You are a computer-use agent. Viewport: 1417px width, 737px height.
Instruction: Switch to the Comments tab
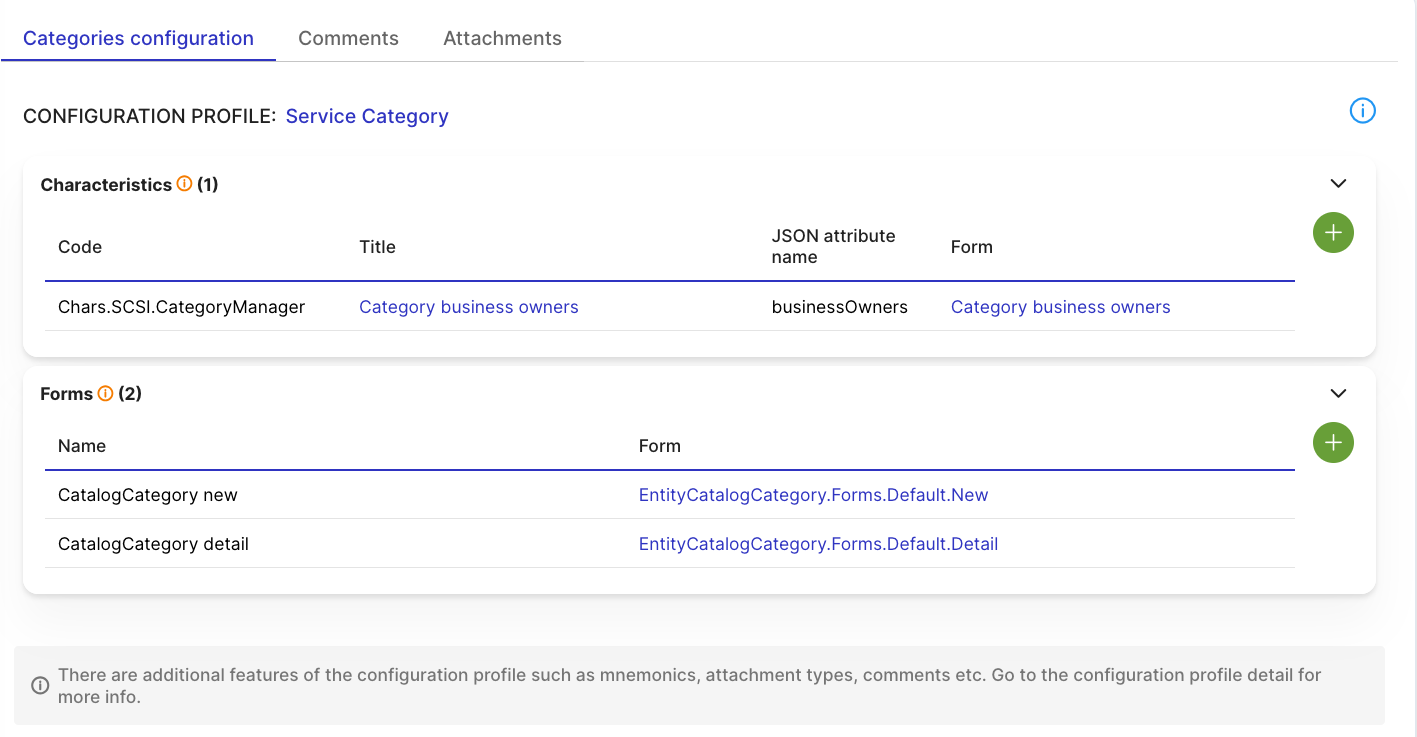(x=348, y=38)
